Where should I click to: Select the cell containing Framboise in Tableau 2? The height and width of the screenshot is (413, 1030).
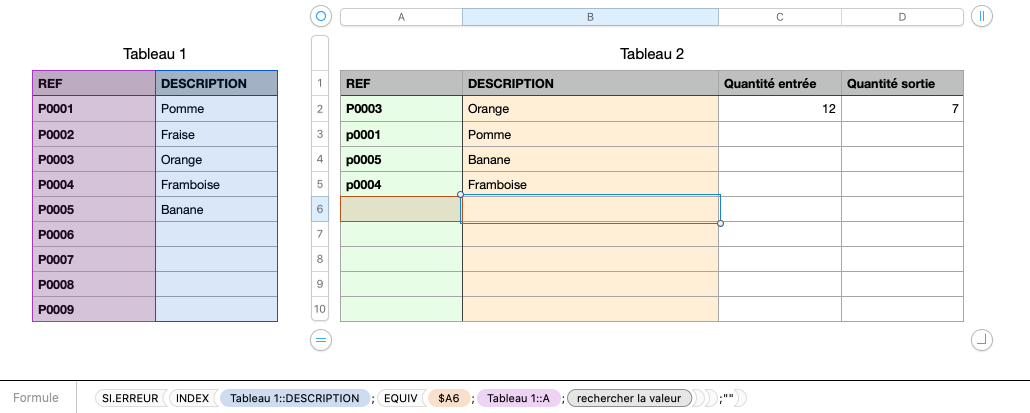pos(590,184)
